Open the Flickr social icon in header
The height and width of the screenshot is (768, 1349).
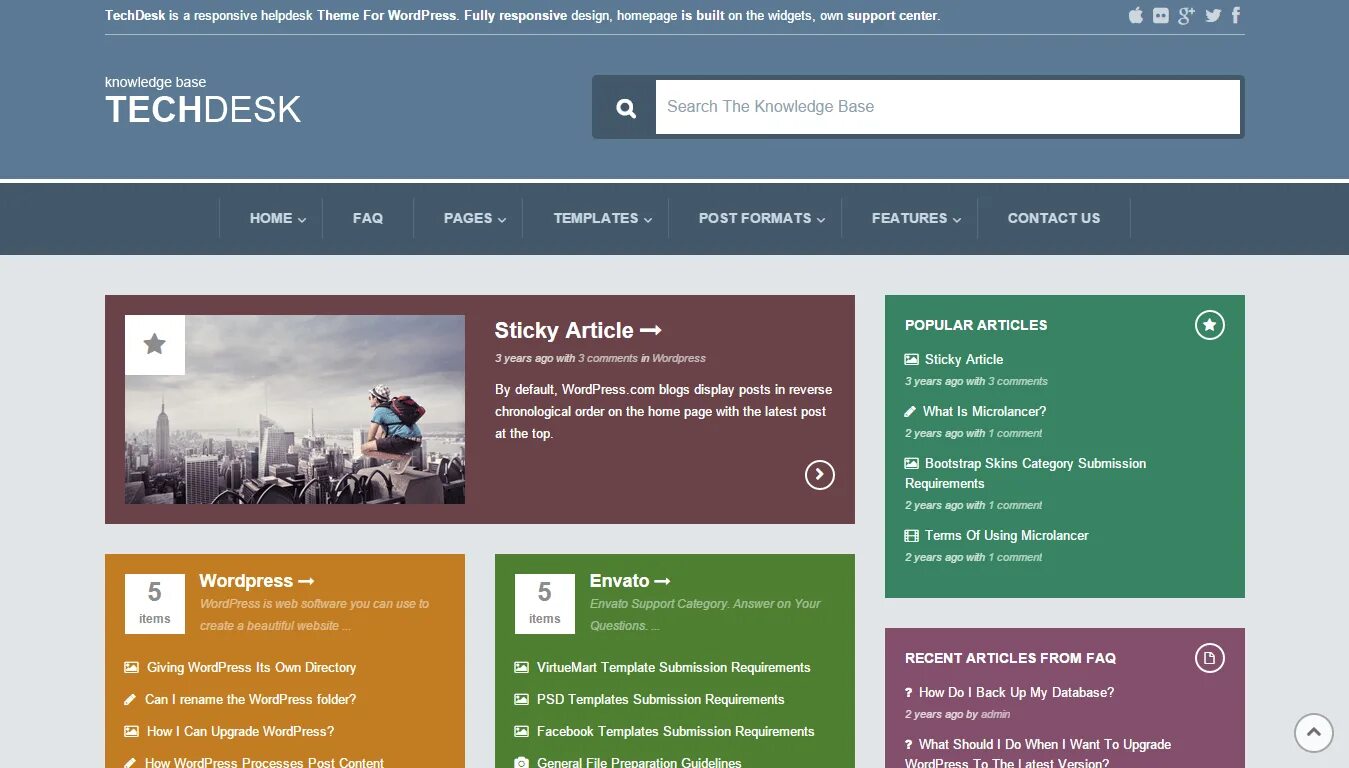(1161, 15)
